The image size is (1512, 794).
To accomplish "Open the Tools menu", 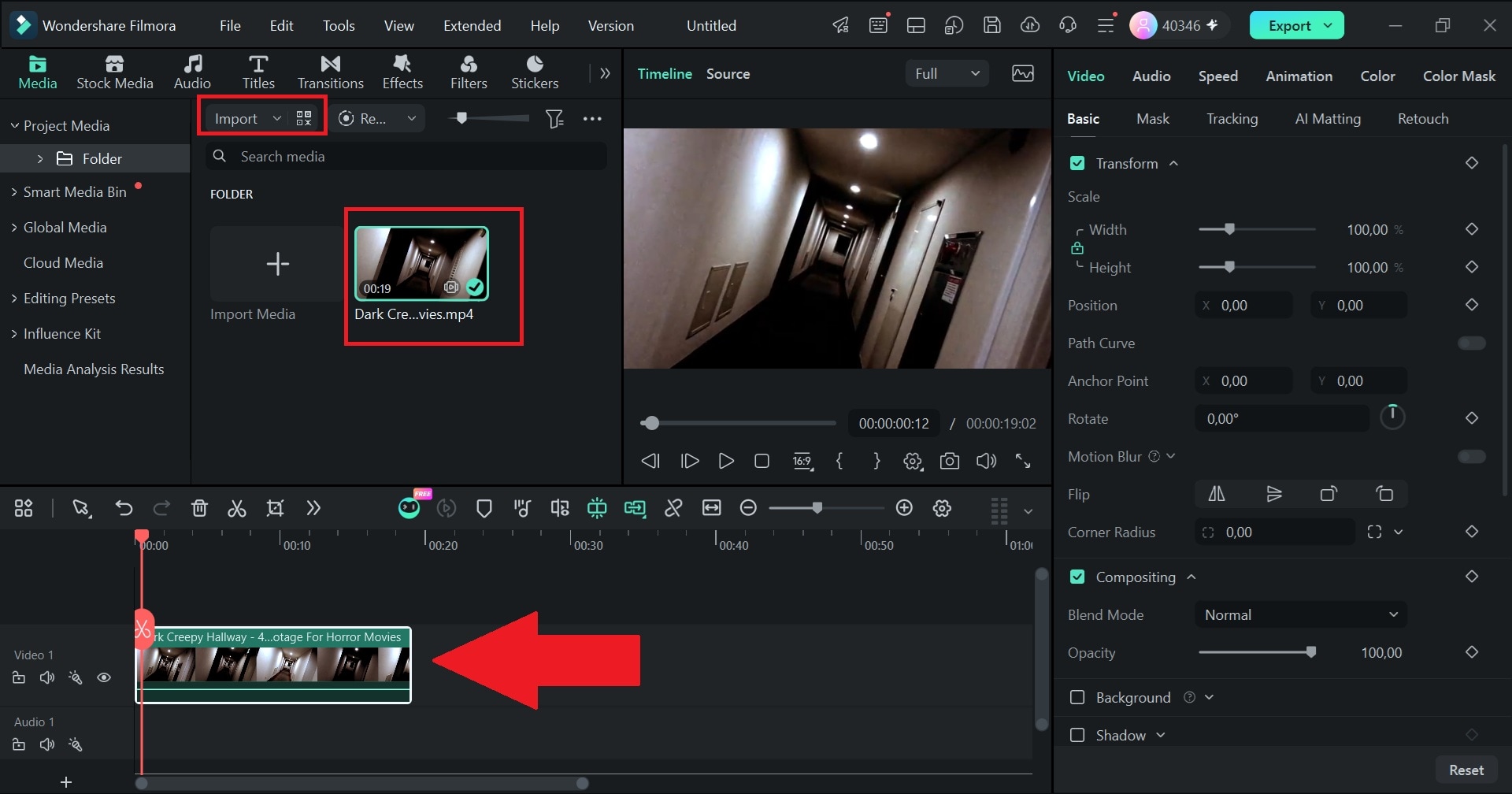I will (x=339, y=26).
